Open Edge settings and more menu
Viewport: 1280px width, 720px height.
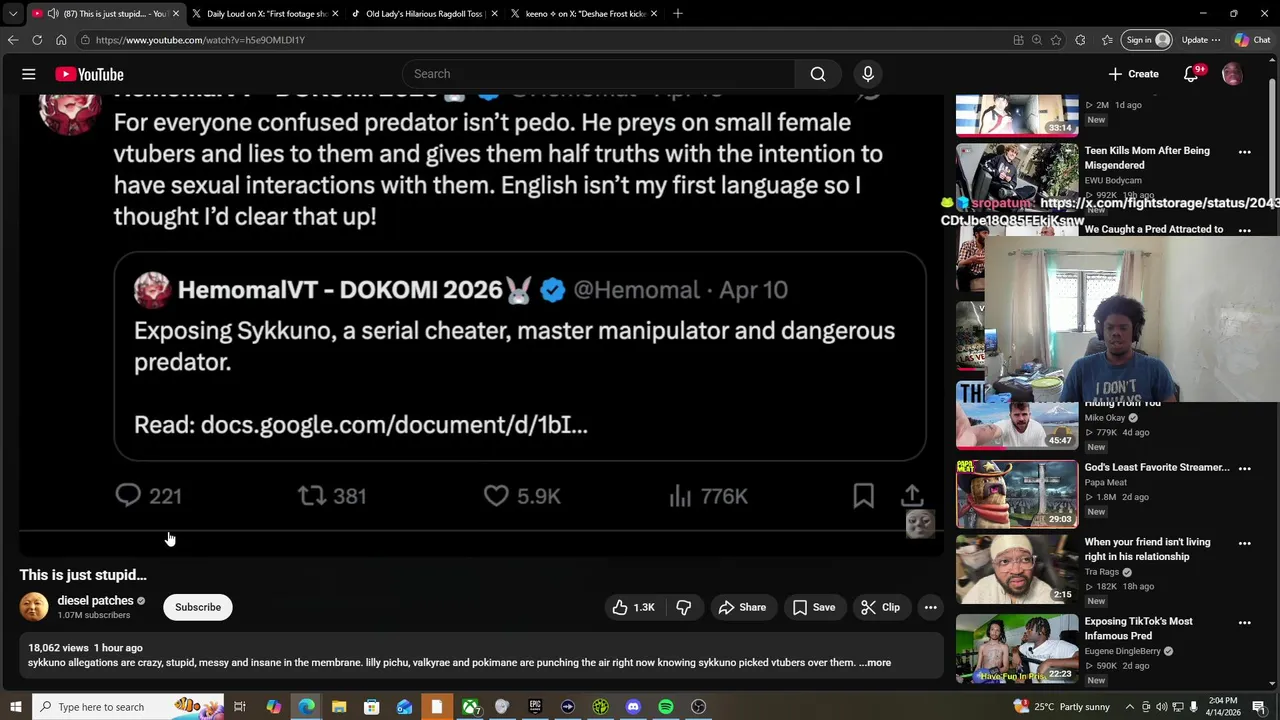coord(1216,40)
